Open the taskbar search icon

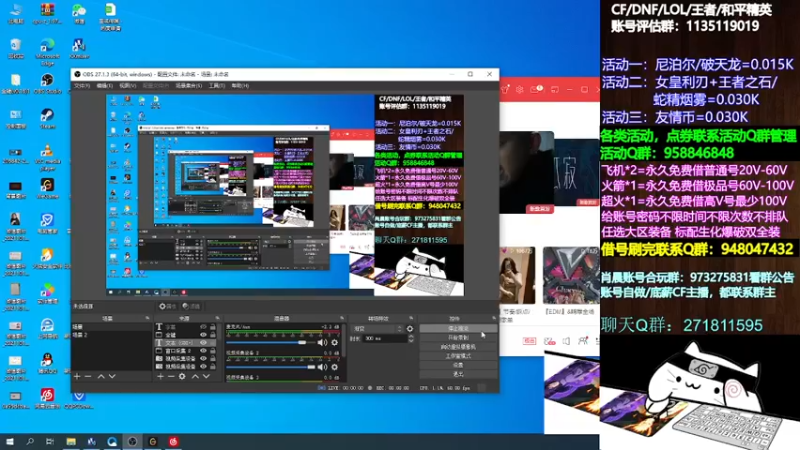pyautogui.click(x=30, y=441)
